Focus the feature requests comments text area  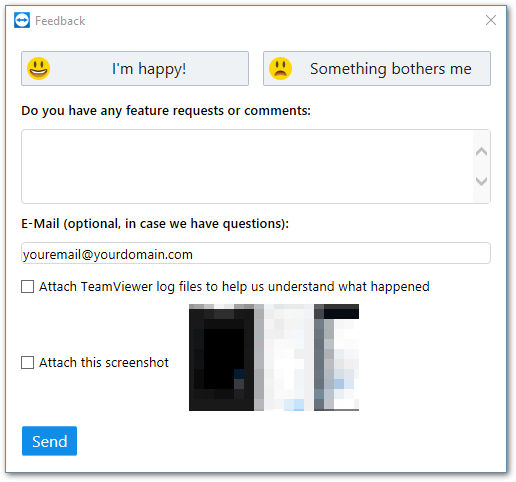tap(247, 167)
